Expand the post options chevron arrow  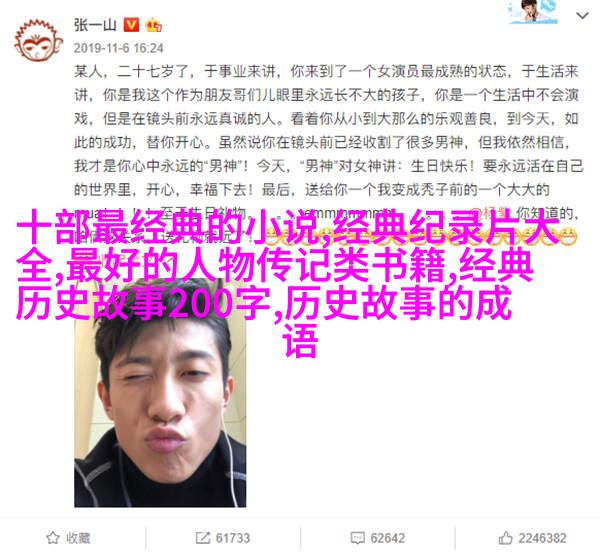click(582, 16)
